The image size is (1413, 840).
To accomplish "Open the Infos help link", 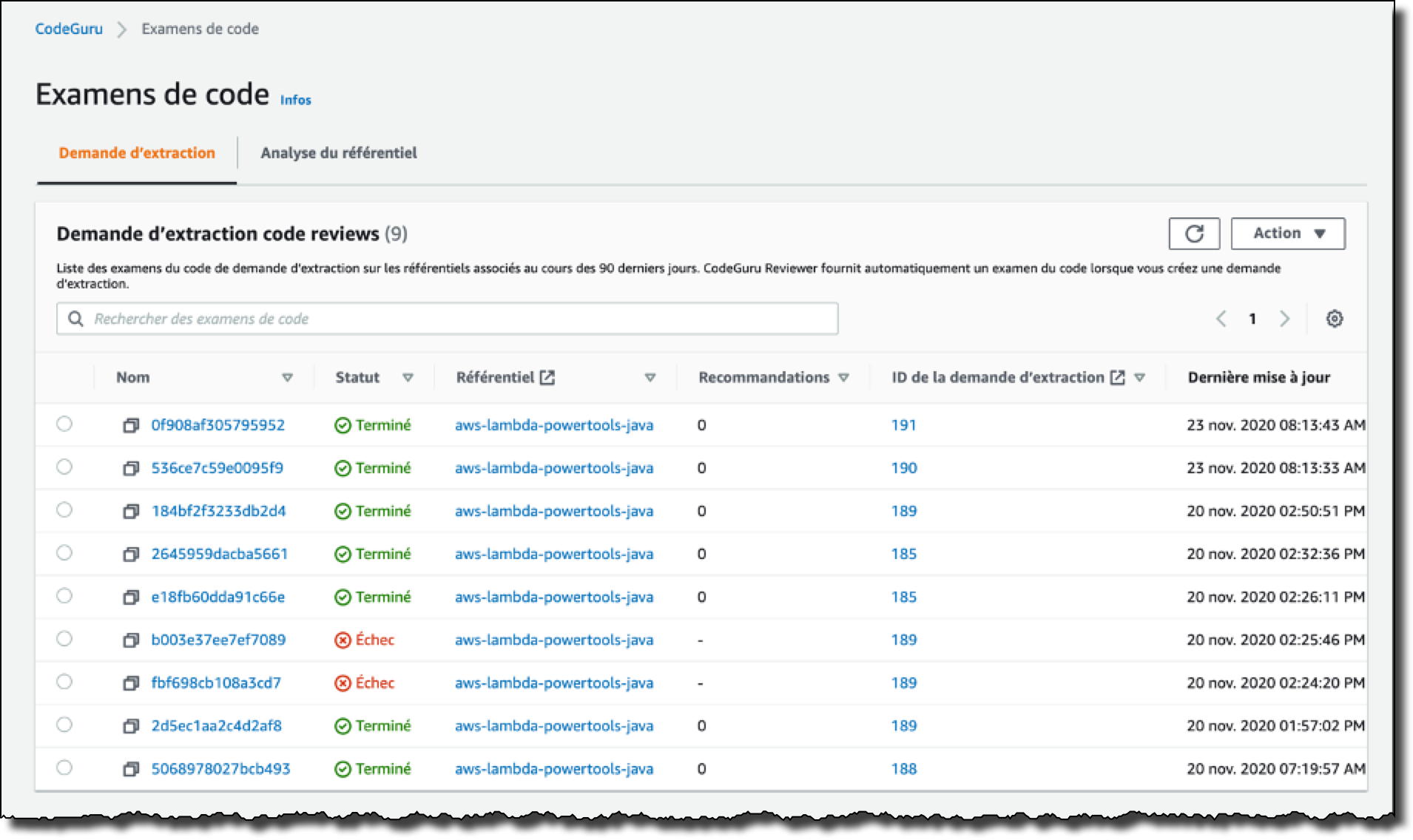I will (296, 100).
